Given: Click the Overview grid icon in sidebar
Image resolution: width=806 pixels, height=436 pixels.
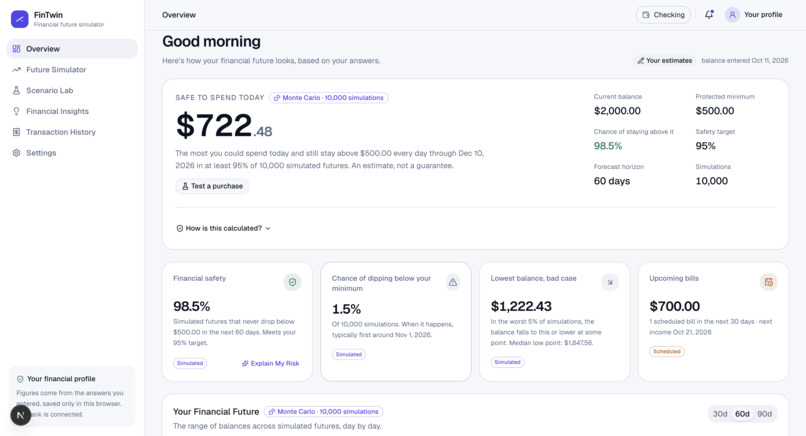Looking at the screenshot, I should [16, 49].
